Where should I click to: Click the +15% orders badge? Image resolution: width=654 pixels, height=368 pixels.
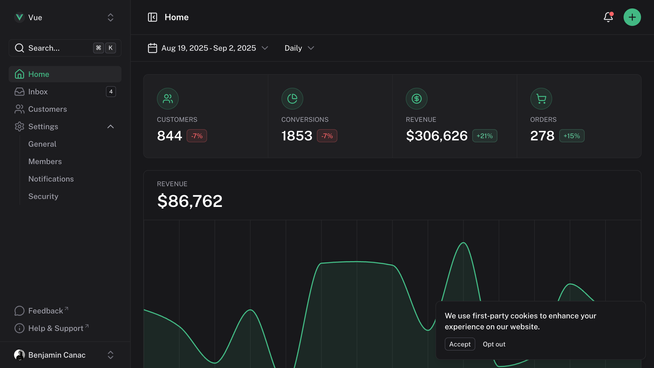[572, 136]
